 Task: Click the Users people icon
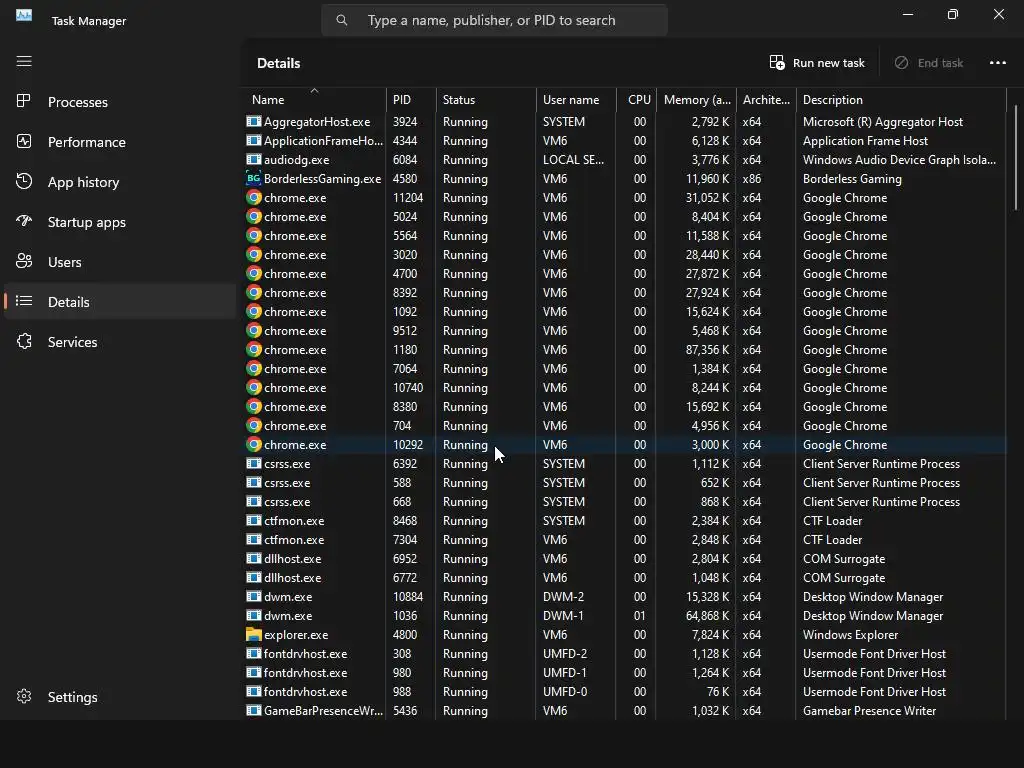[24, 261]
